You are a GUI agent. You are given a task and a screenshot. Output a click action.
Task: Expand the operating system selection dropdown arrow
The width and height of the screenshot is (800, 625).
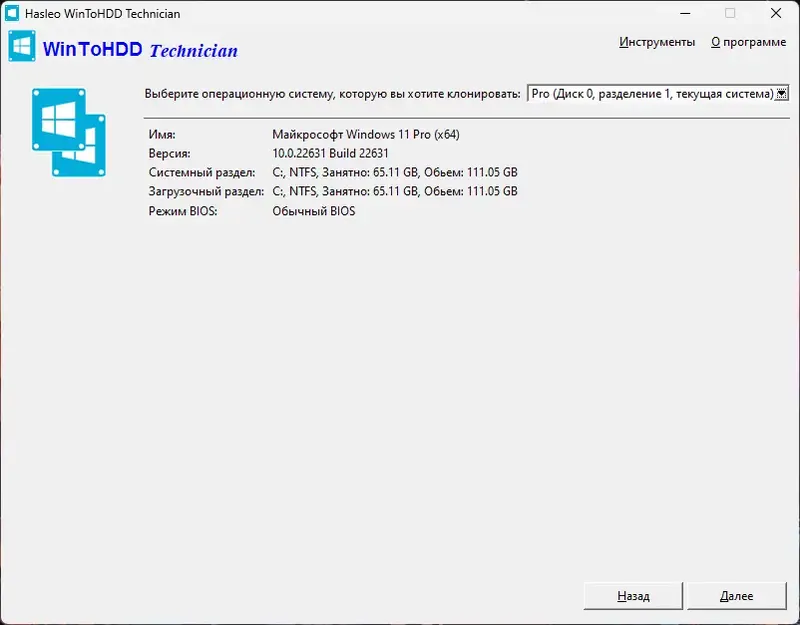[781, 94]
